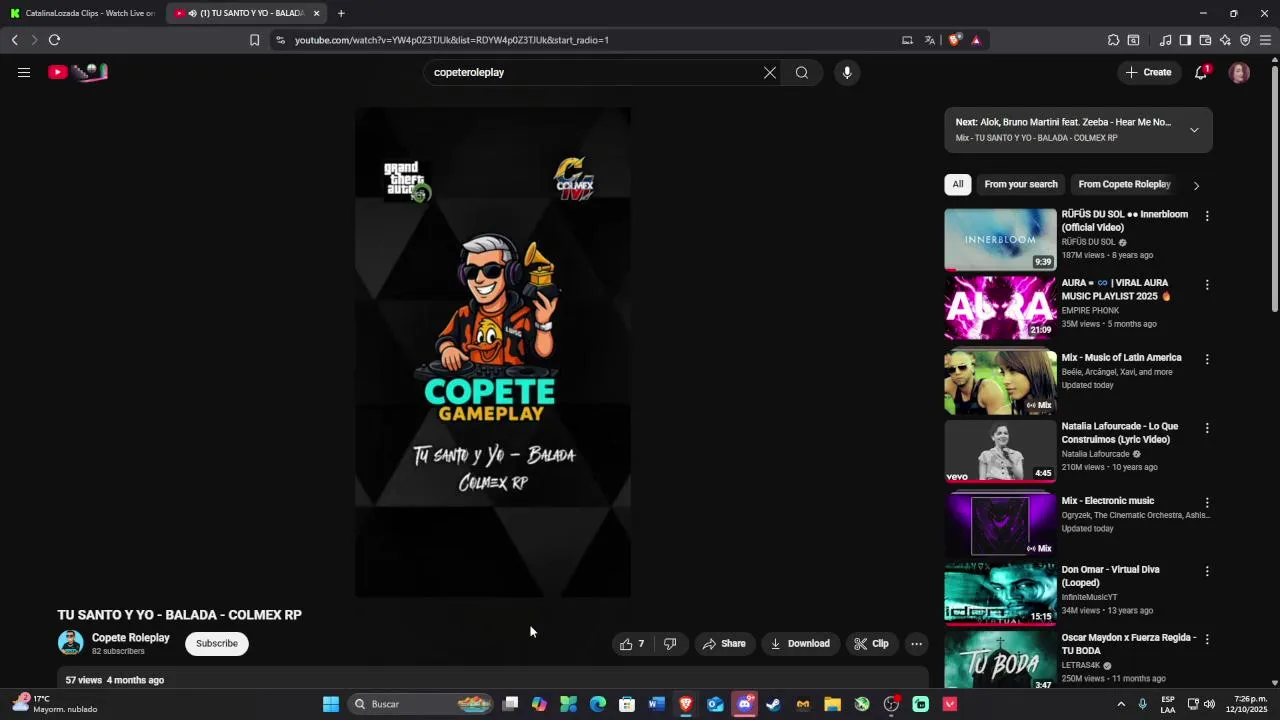Open browser extensions puzzle icon
The image size is (1280, 720).
[x=1113, y=40]
